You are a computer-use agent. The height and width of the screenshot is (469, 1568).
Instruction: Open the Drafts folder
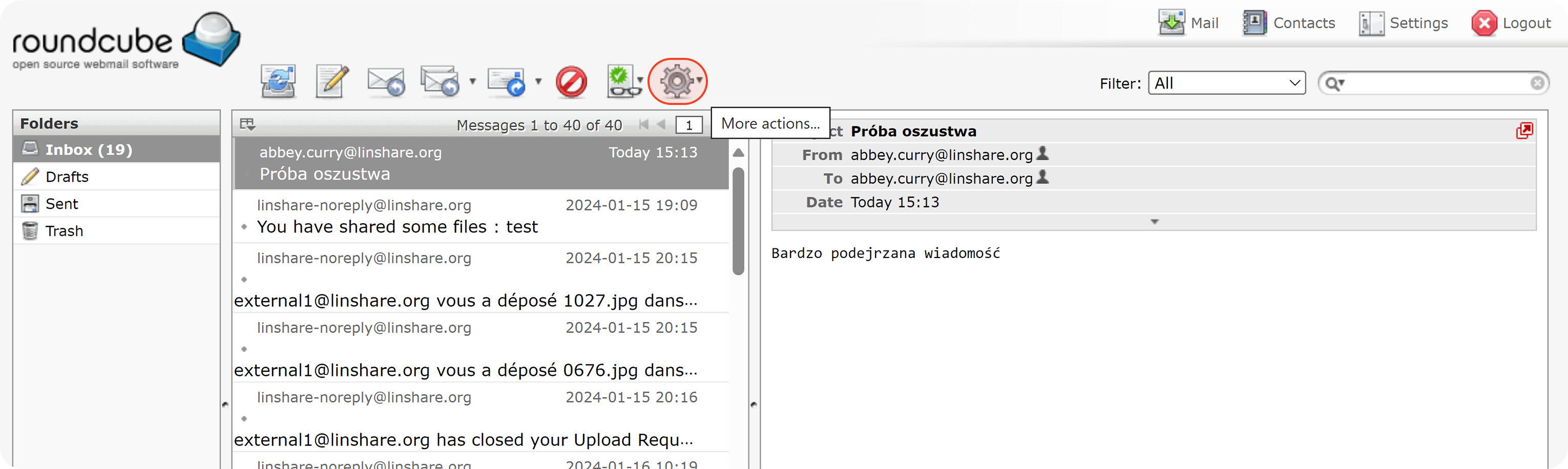pyautogui.click(x=116, y=177)
